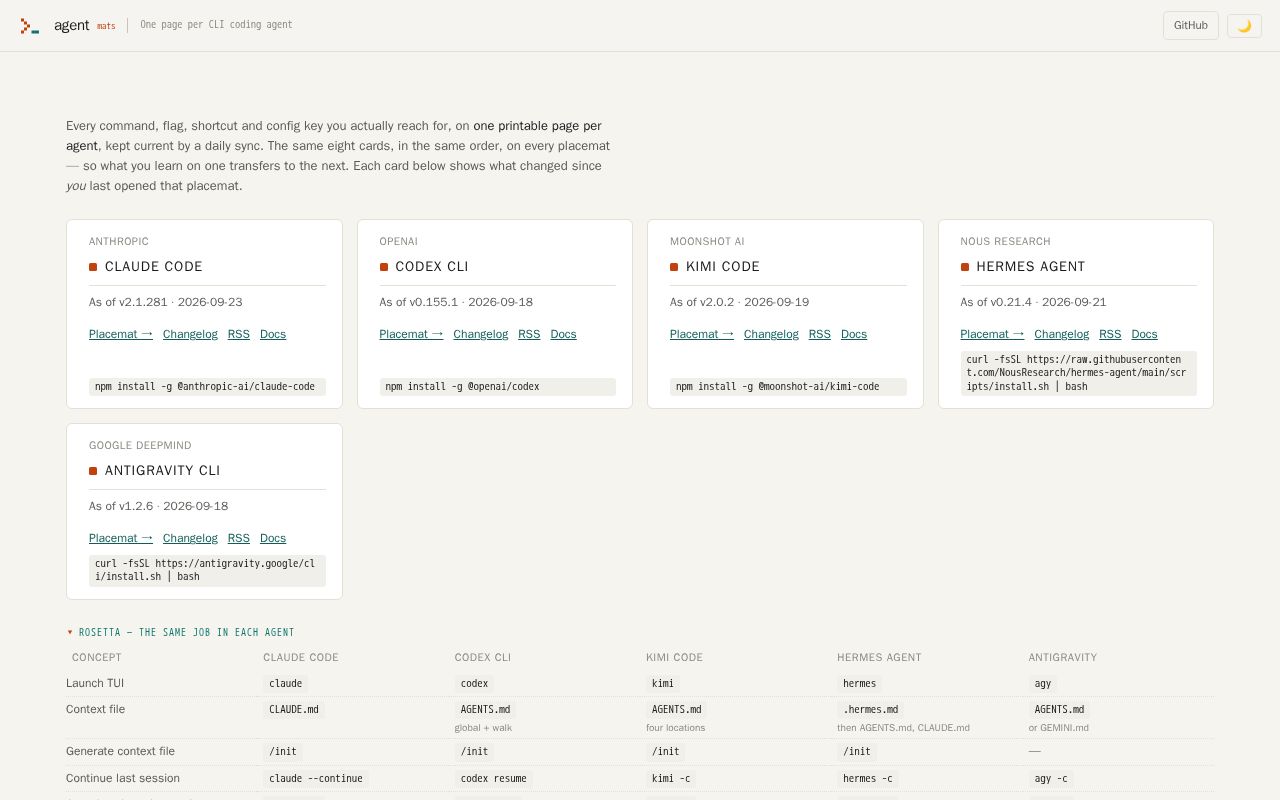Open the Claude Code RSS feed
This screenshot has height=800, width=1280.
[x=239, y=334]
